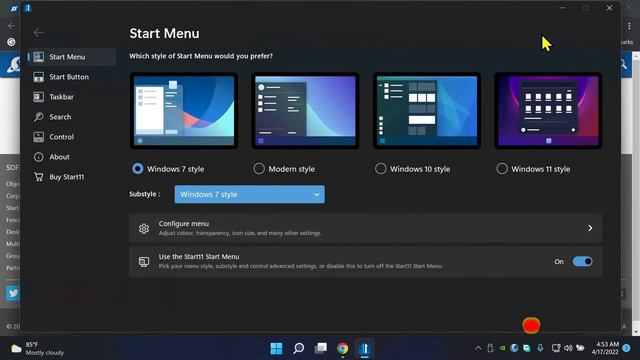Open the About section
The height and width of the screenshot is (360, 640).
[x=72, y=157]
